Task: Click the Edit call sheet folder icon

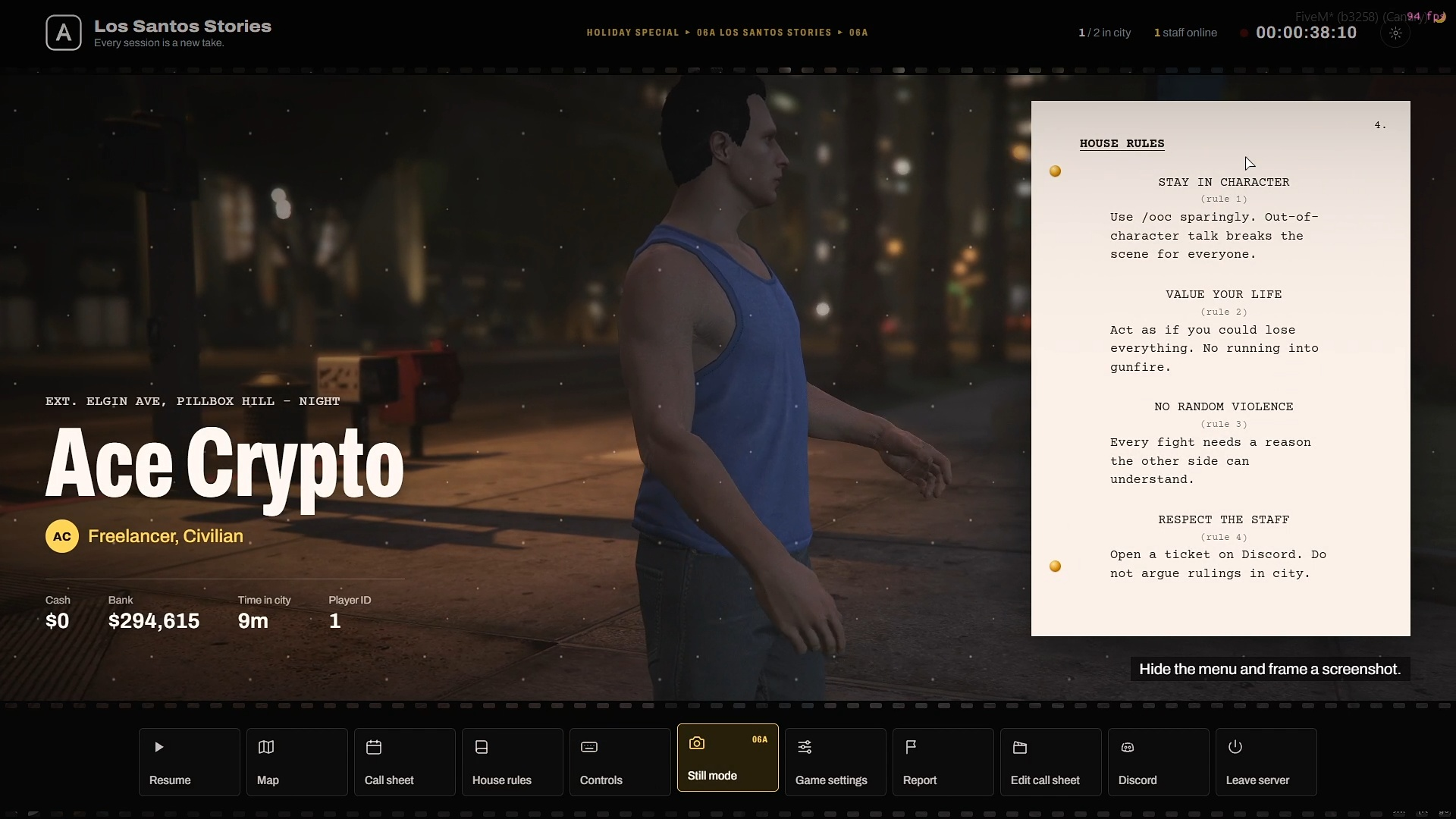Action: (x=1020, y=747)
